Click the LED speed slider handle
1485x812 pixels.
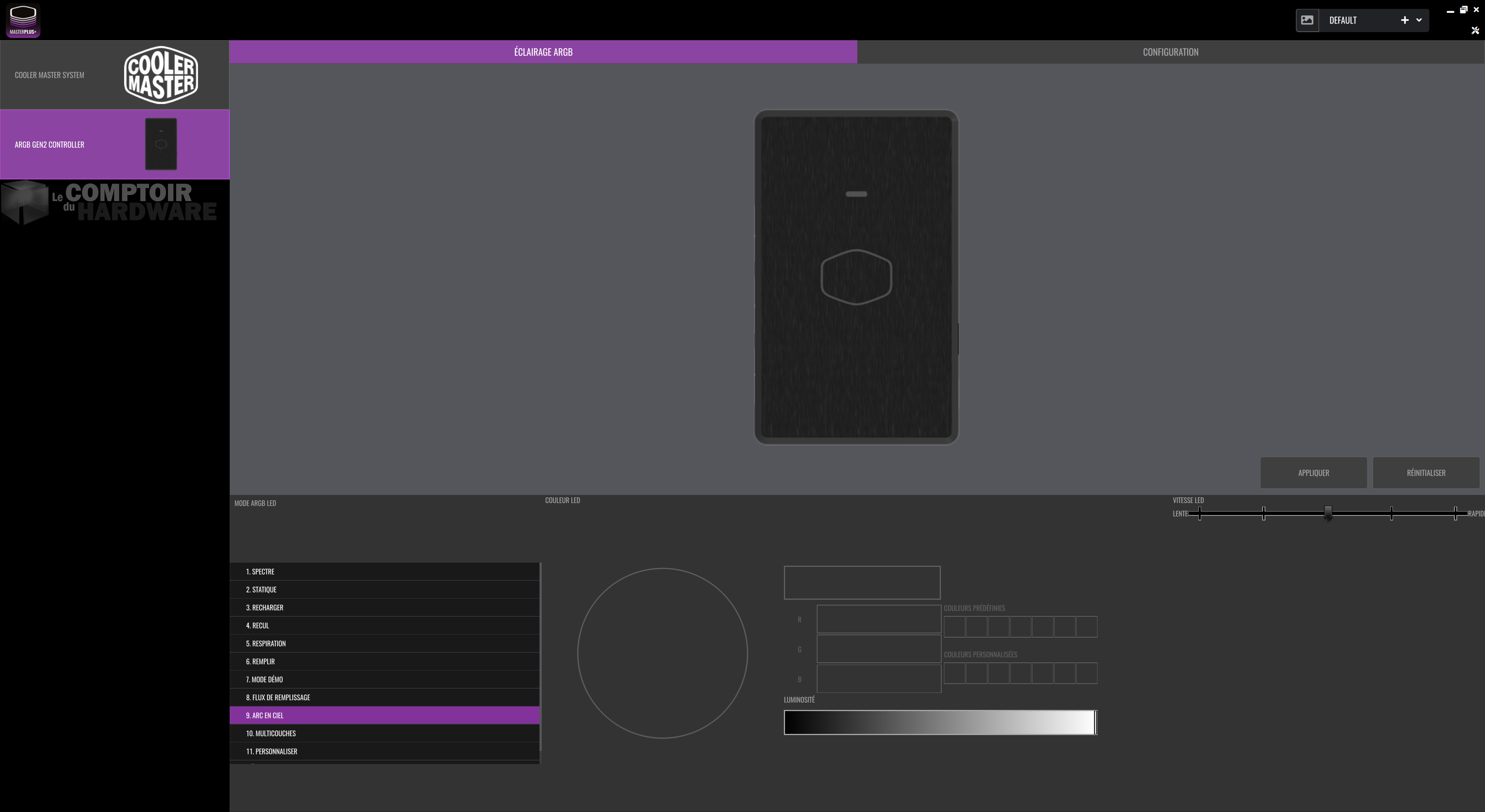click(x=1328, y=512)
